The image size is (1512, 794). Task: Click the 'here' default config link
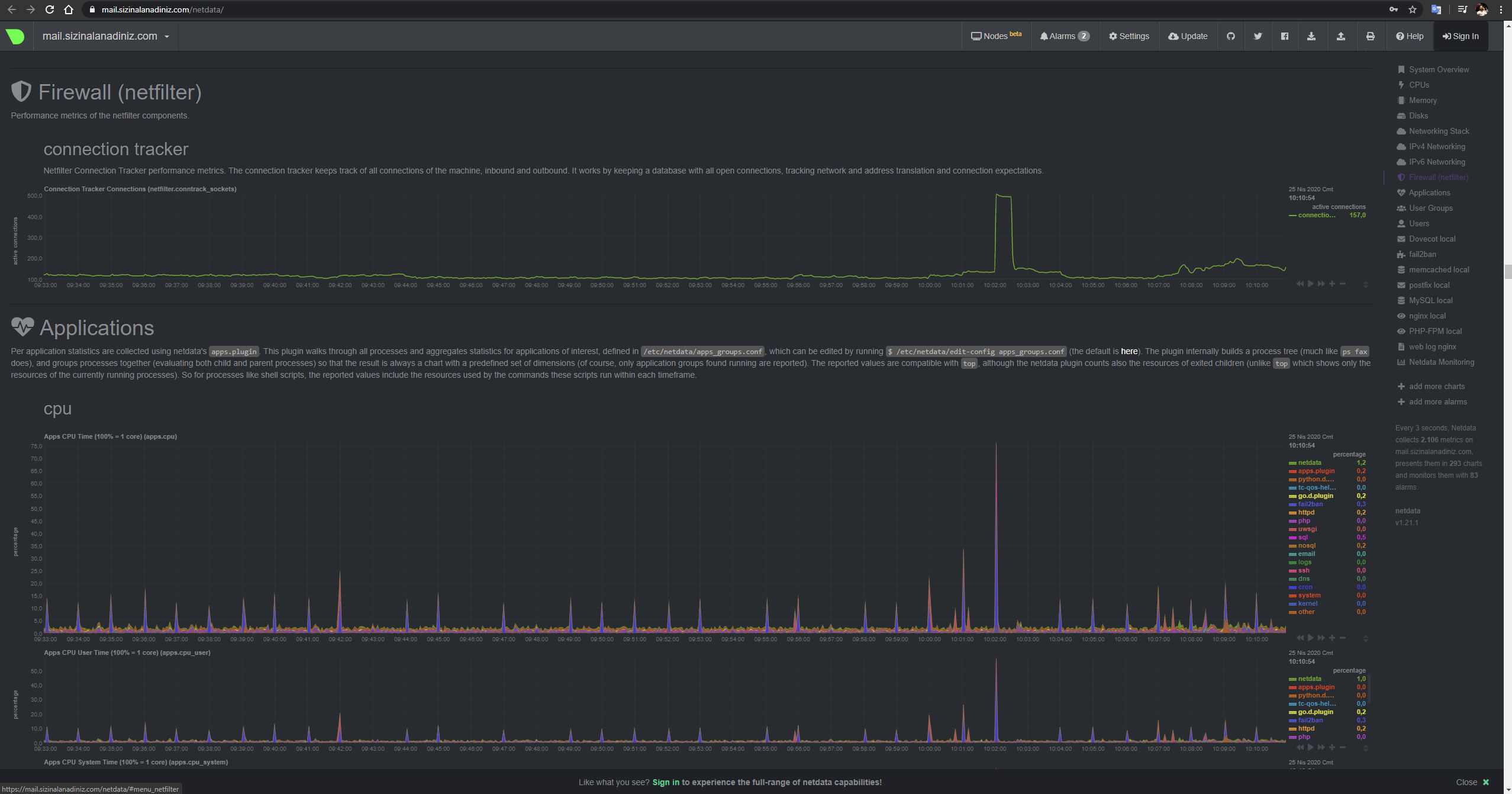1129,351
